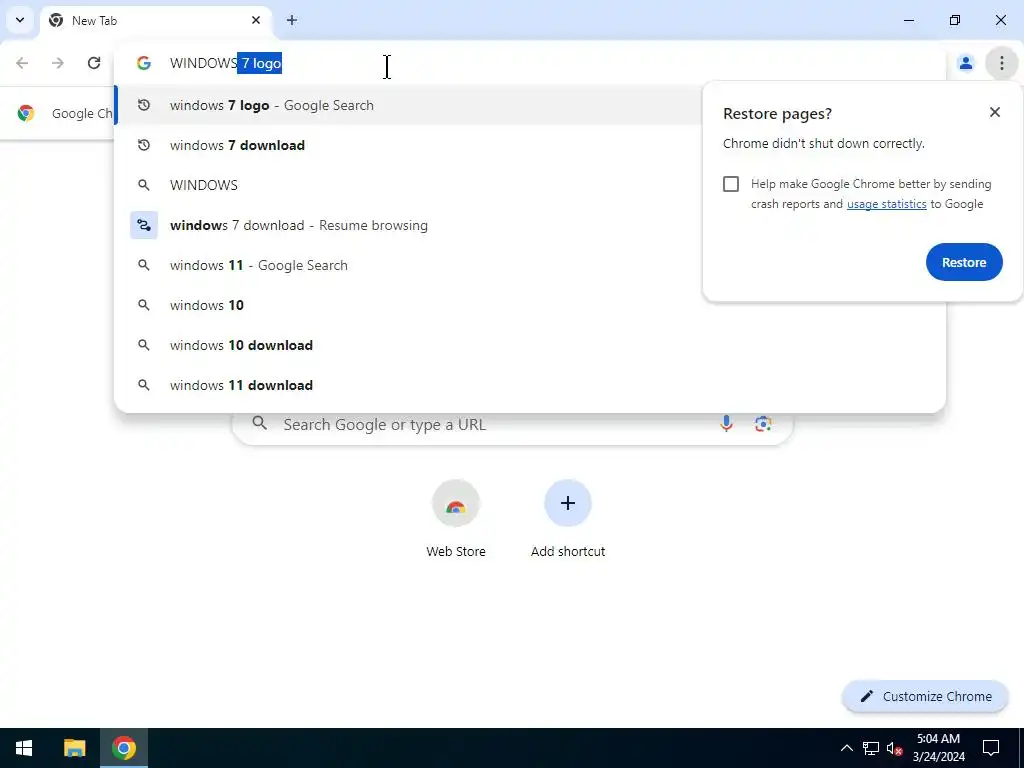1024x768 pixels.
Task: Click the Google Chrome bookmark icon
Action: point(26,113)
